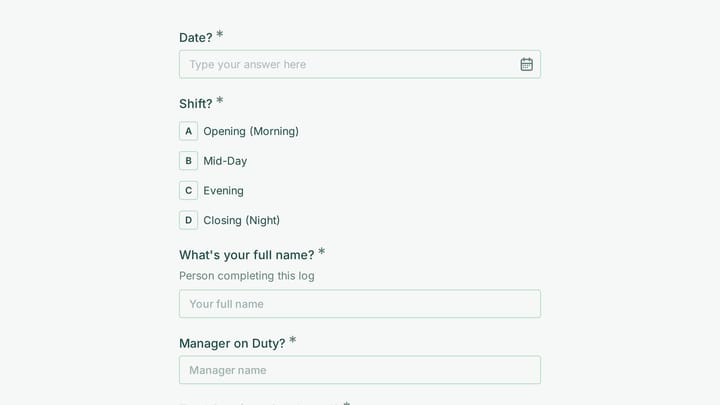This screenshot has height=405, width=720.
Task: Click the required asterisk beside Date?
Action: [x=219, y=34]
